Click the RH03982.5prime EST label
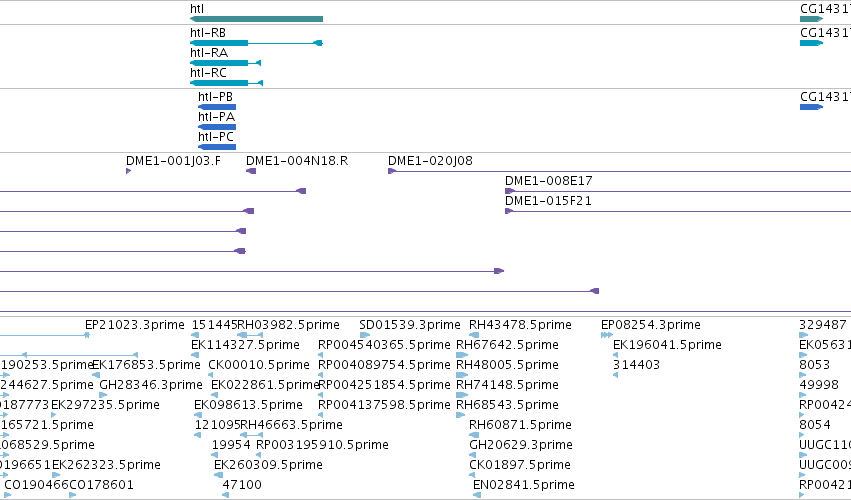This screenshot has height=500, width=851. [x=289, y=325]
